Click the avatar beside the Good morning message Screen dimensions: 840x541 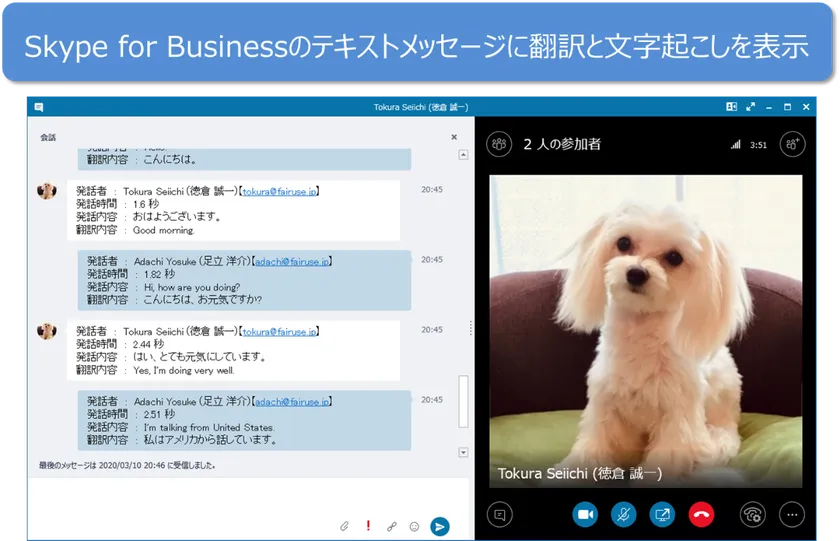47,190
